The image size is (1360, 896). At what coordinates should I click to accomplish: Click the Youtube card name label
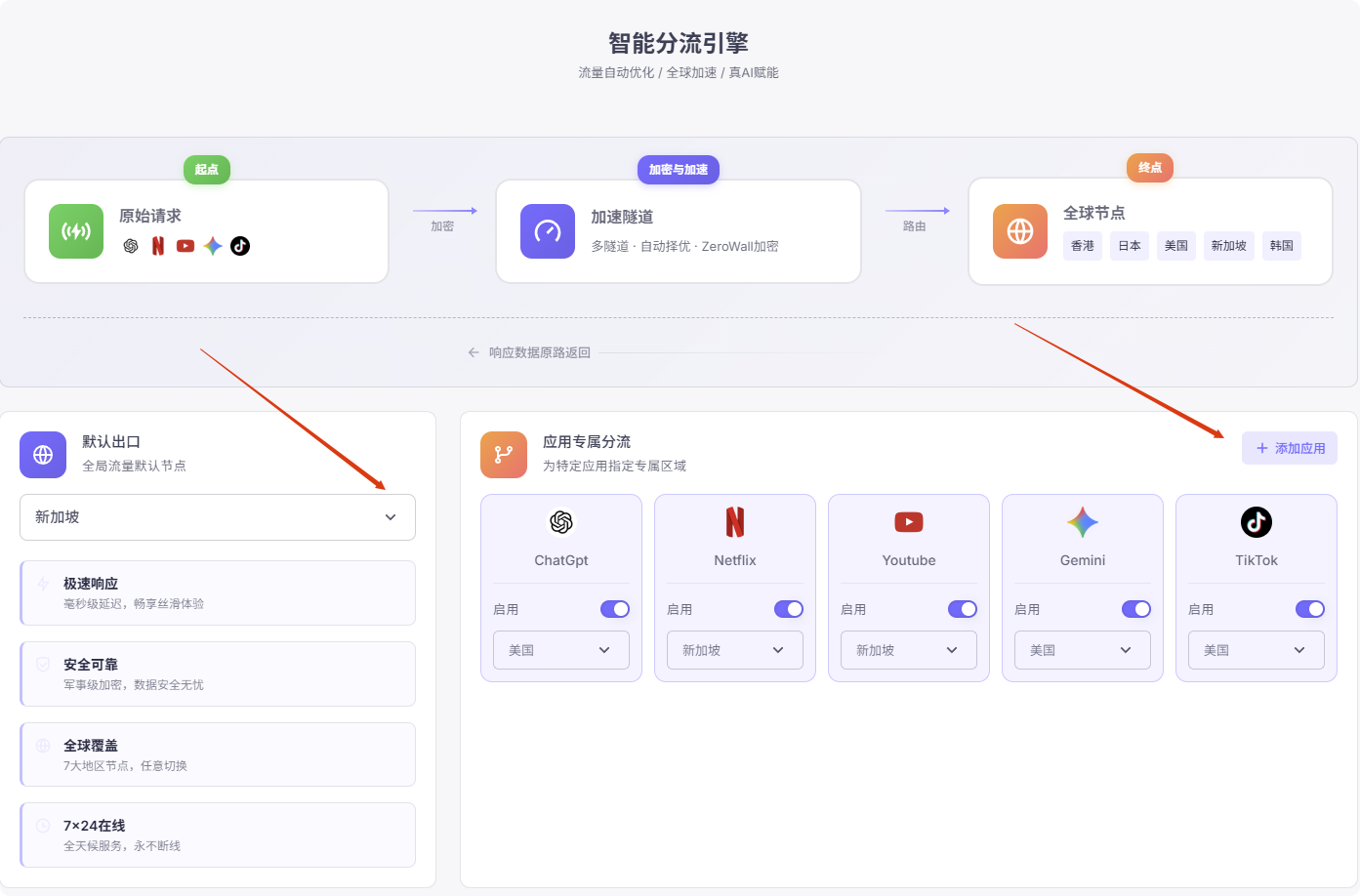(x=909, y=560)
